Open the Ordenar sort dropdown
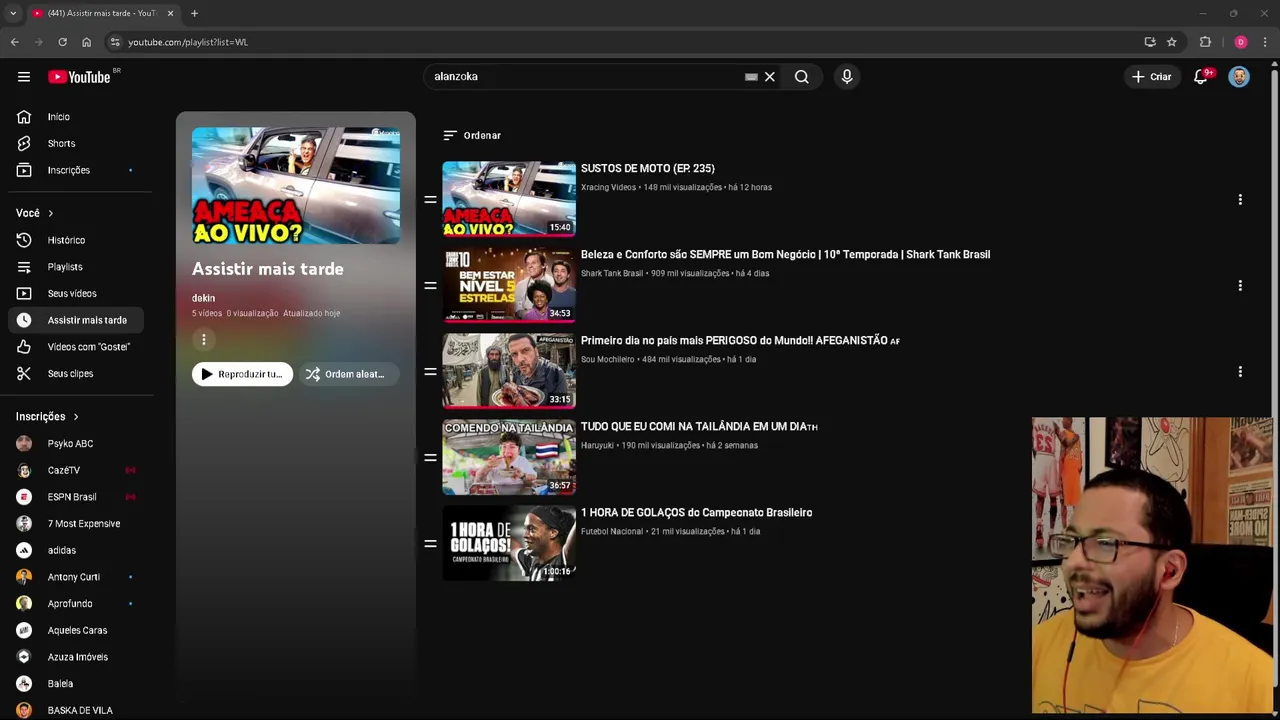Viewport: 1280px width, 720px height. pos(472,135)
